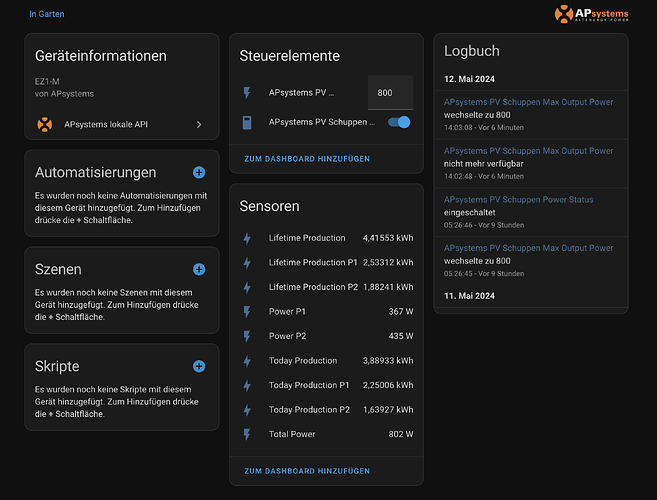Open Today Production value 3,88933 kWh

click(x=388, y=360)
